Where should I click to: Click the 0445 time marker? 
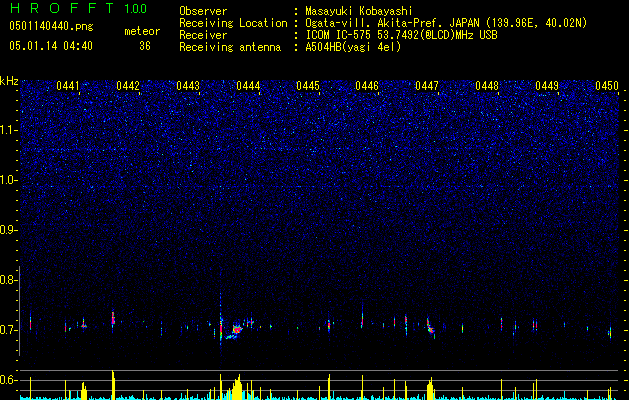coord(308,86)
